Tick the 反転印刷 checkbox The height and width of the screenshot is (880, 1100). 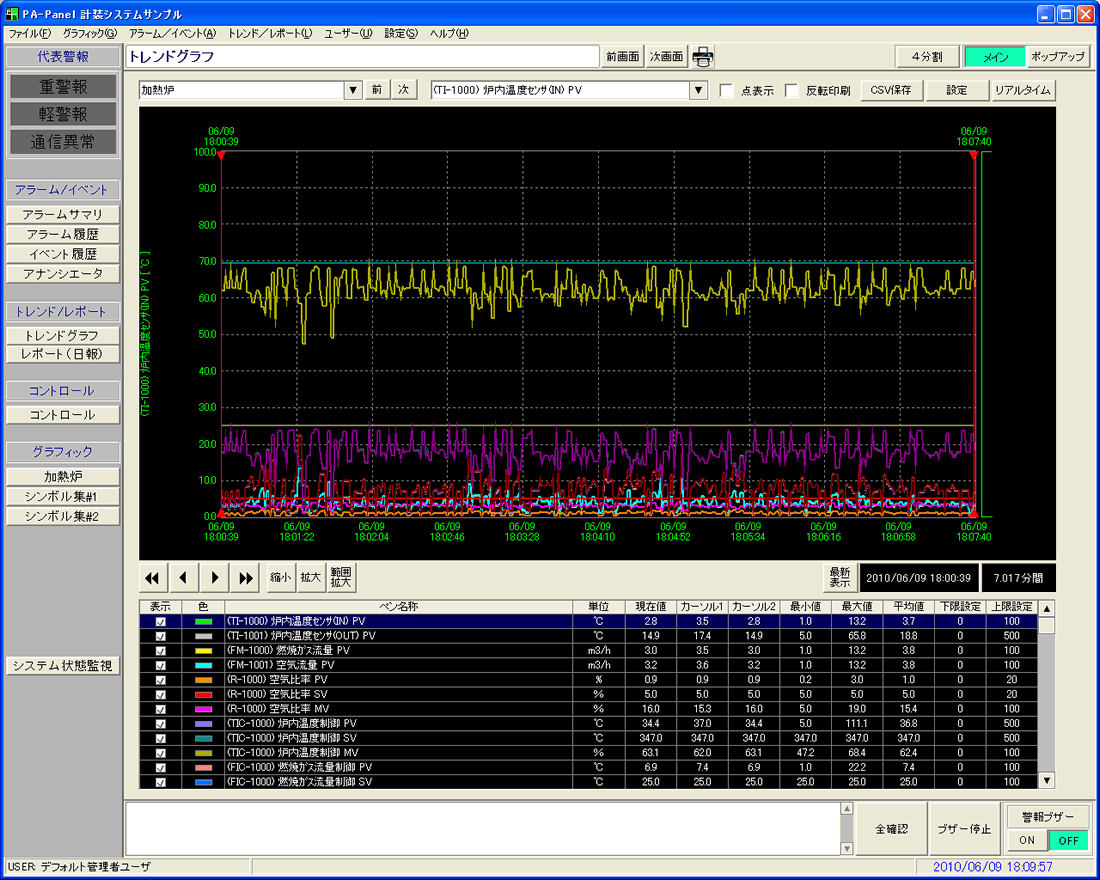click(792, 91)
